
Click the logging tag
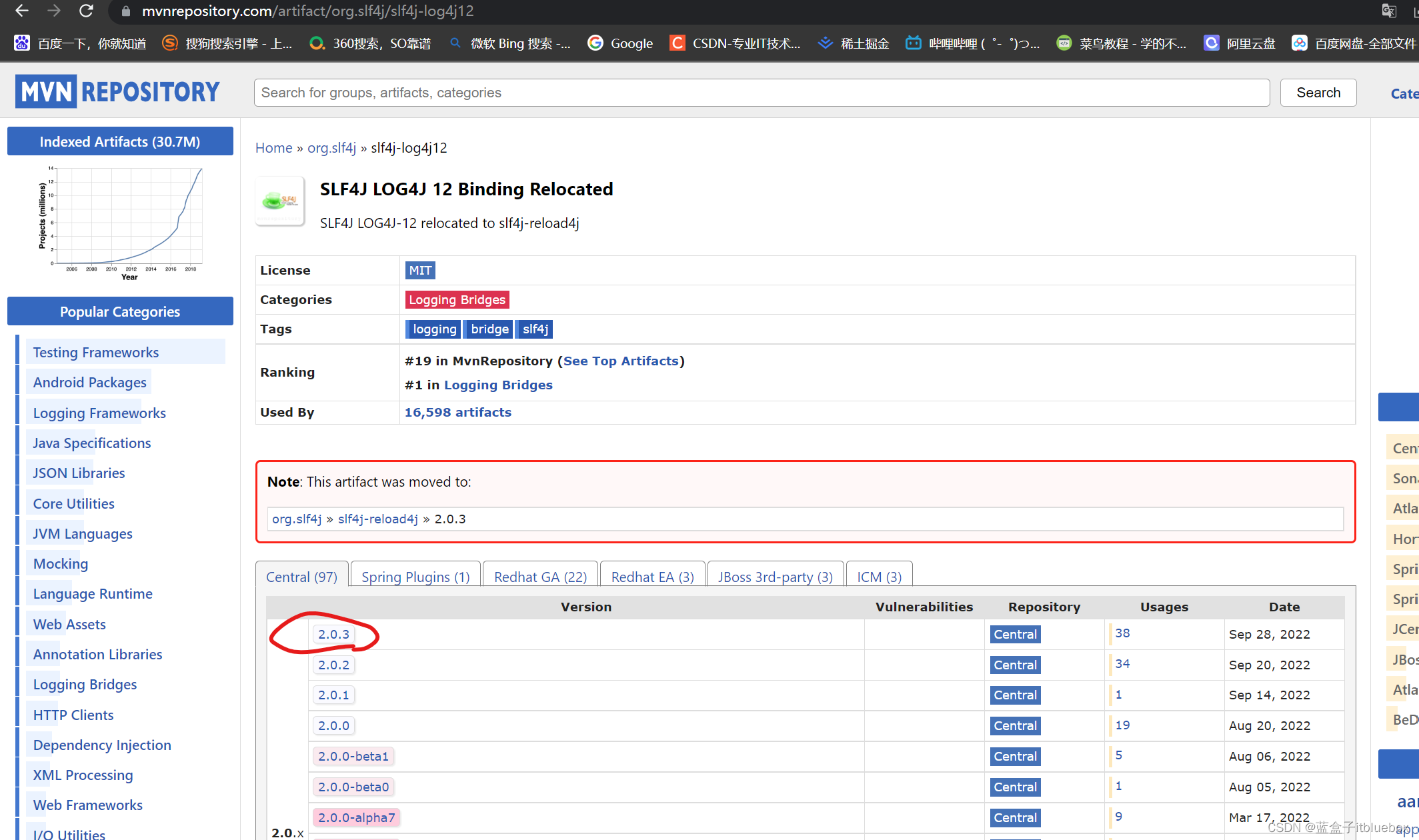pos(433,329)
